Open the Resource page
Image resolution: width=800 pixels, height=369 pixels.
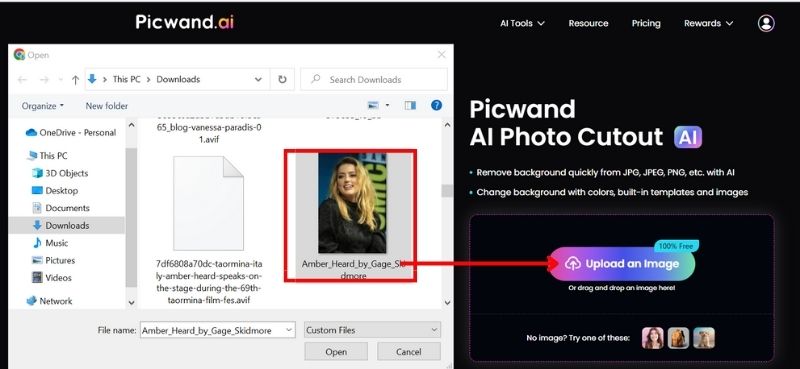588,23
